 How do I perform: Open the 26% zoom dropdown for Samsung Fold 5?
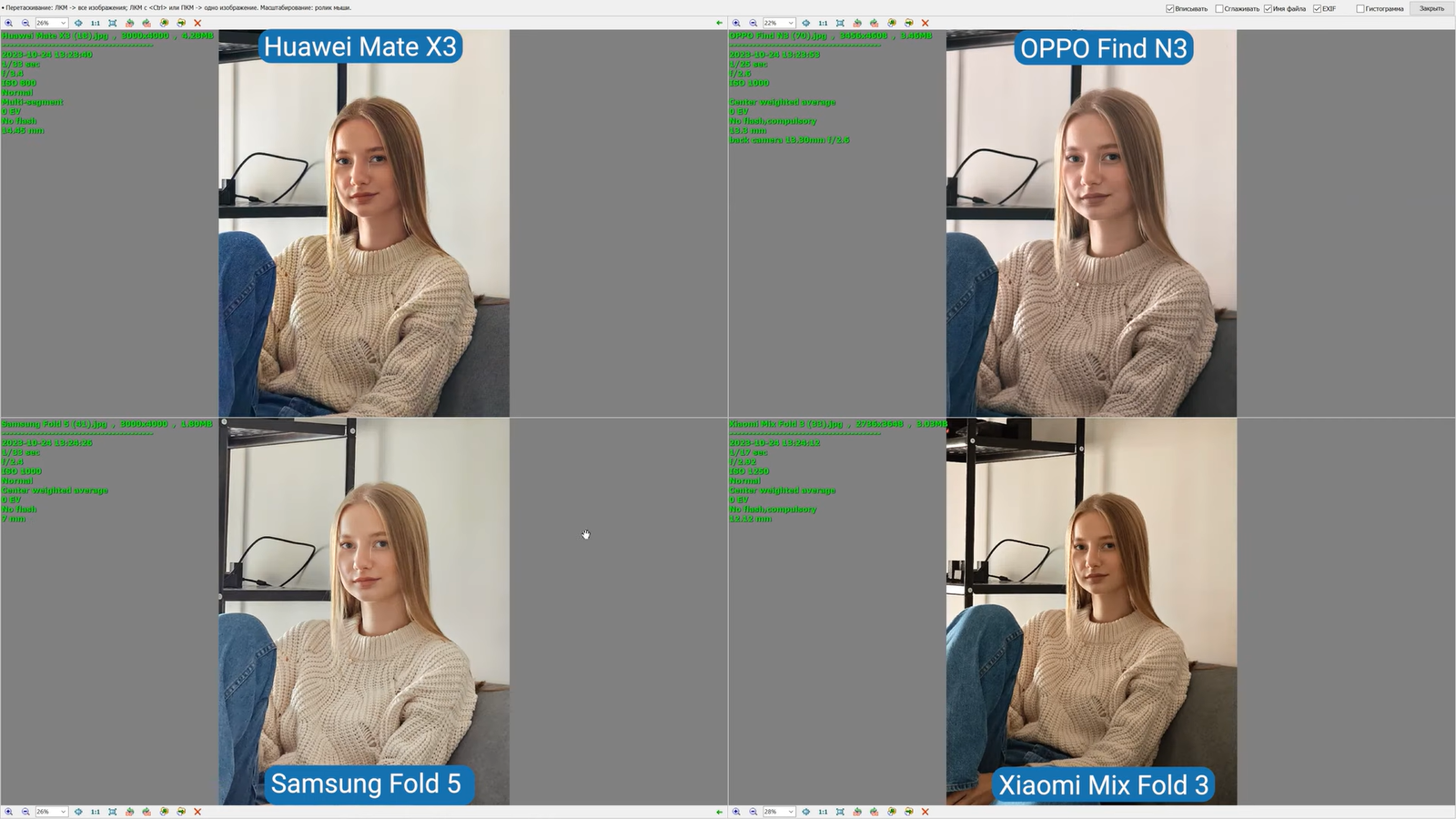52,812
